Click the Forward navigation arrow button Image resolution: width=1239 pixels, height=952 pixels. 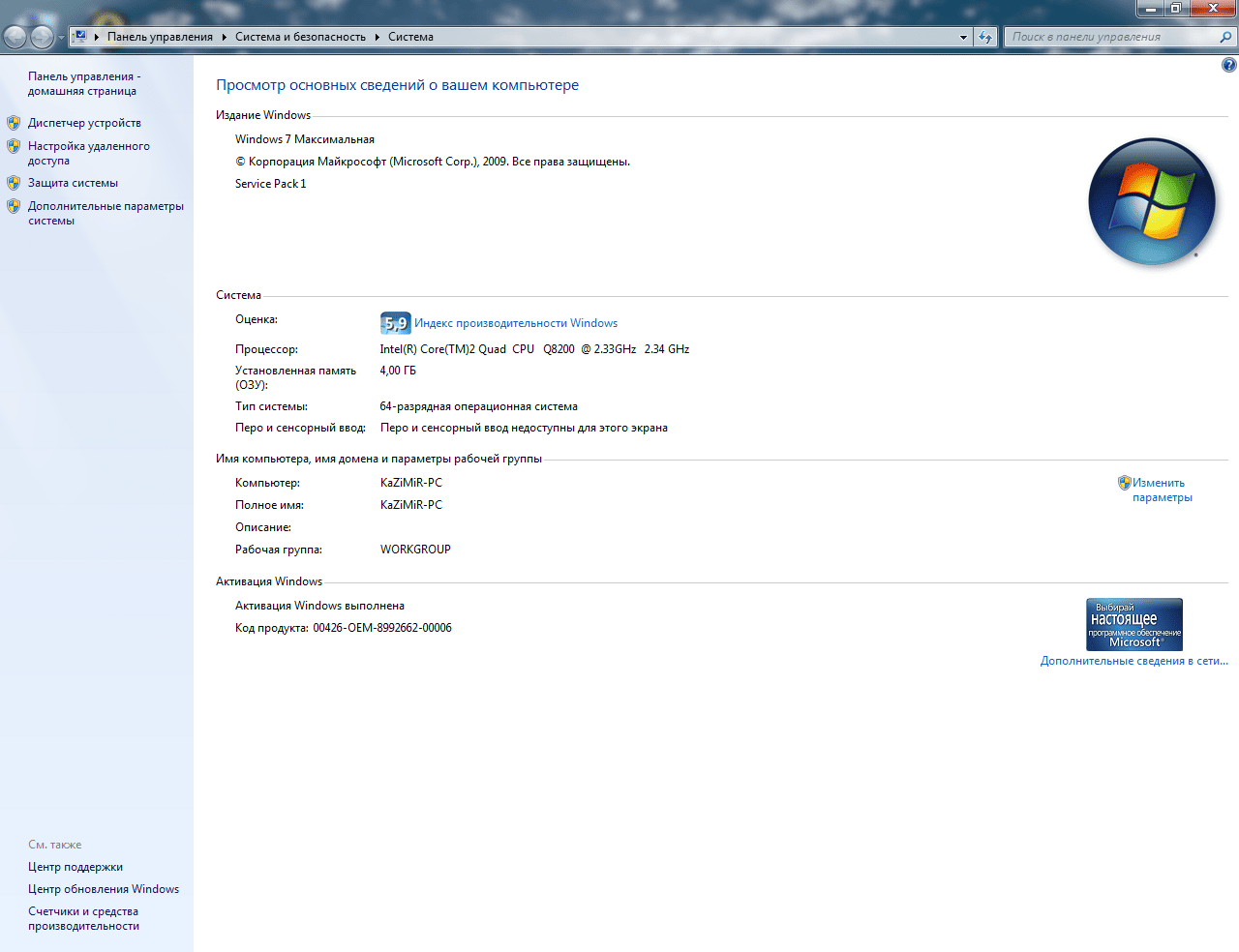(x=42, y=37)
